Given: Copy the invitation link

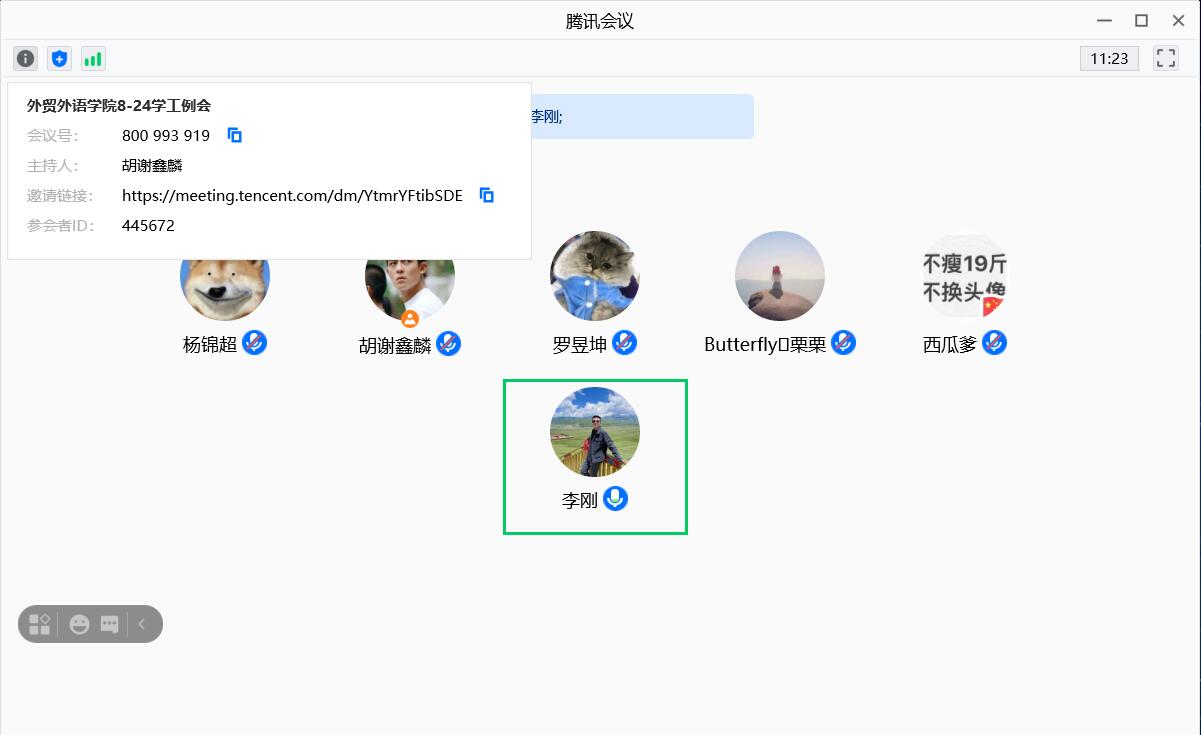Looking at the screenshot, I should (487, 195).
